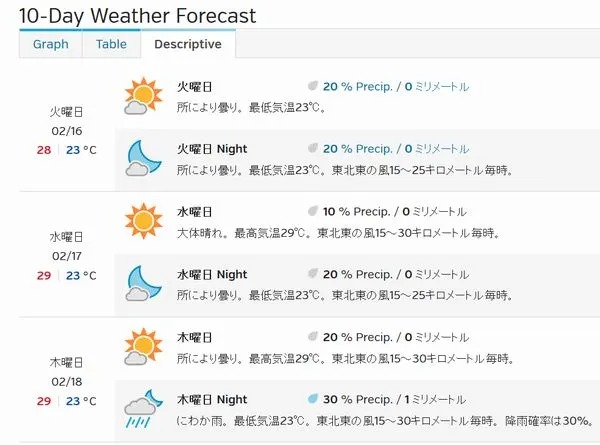600x445 pixels.
Task: Select the 水曜日 02/17 date cell
Action: pyautogui.click(x=67, y=256)
